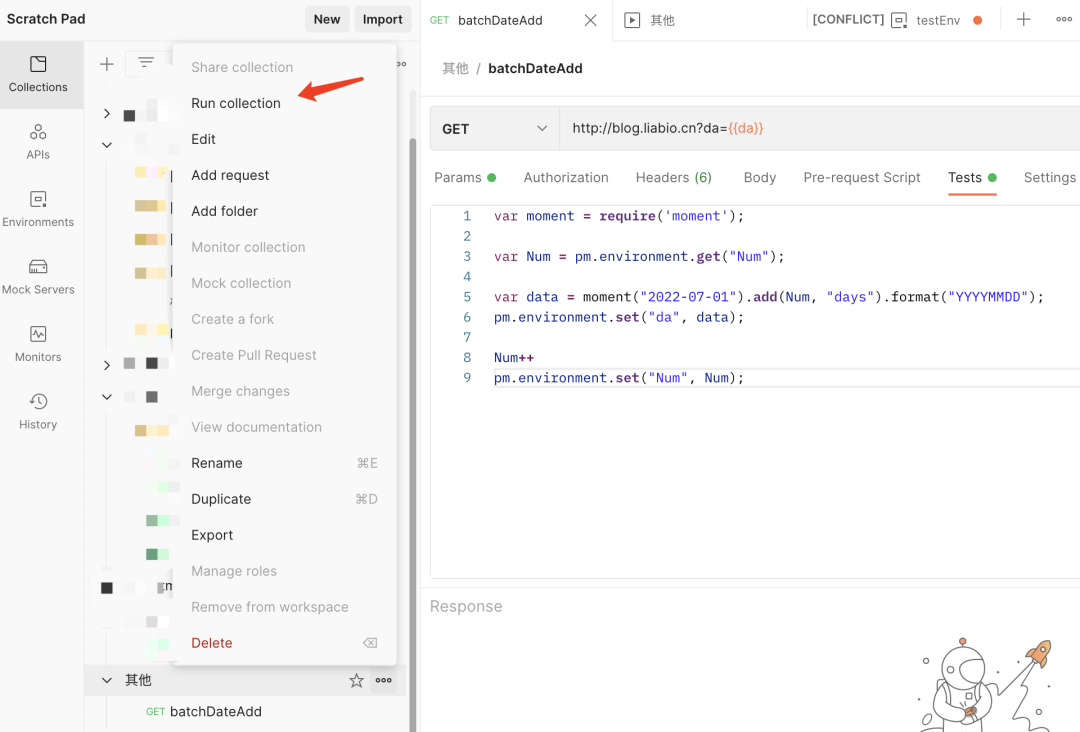Click Manage roles menu entry
Image resolution: width=1080 pixels, height=732 pixels.
(x=284, y=571)
